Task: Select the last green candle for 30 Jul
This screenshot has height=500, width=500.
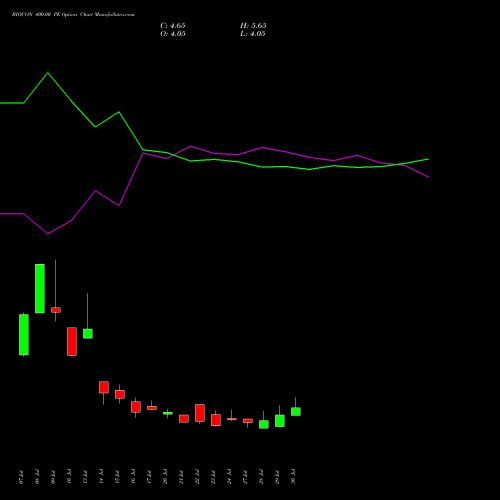Action: coord(296,411)
